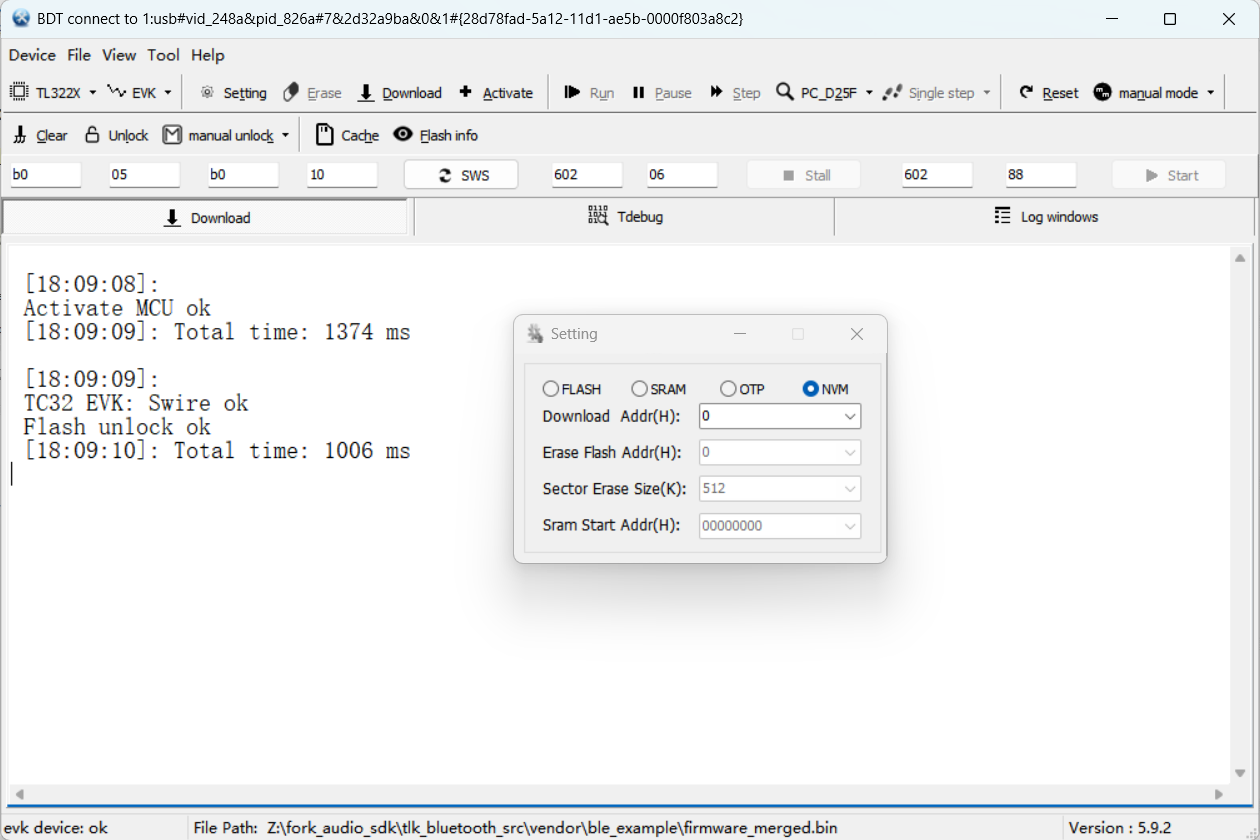Click the SWS button
The width and height of the screenshot is (1260, 840).
tap(461, 175)
